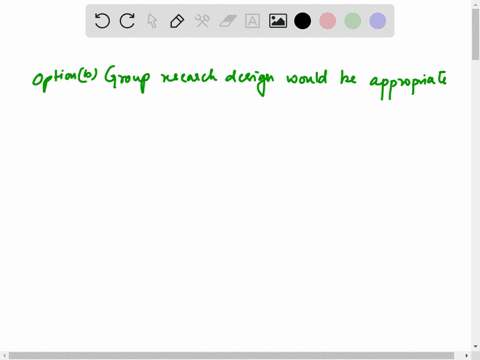Select the pen drawing tool

(177, 21)
